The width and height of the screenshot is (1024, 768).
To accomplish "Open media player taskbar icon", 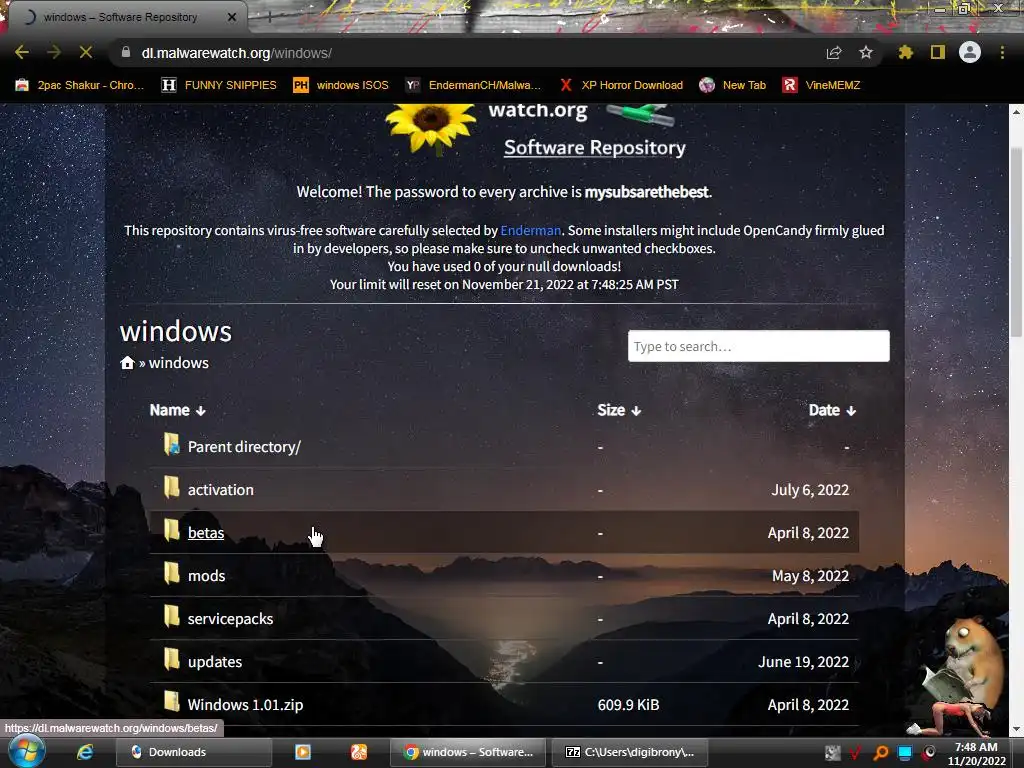I will (x=303, y=752).
